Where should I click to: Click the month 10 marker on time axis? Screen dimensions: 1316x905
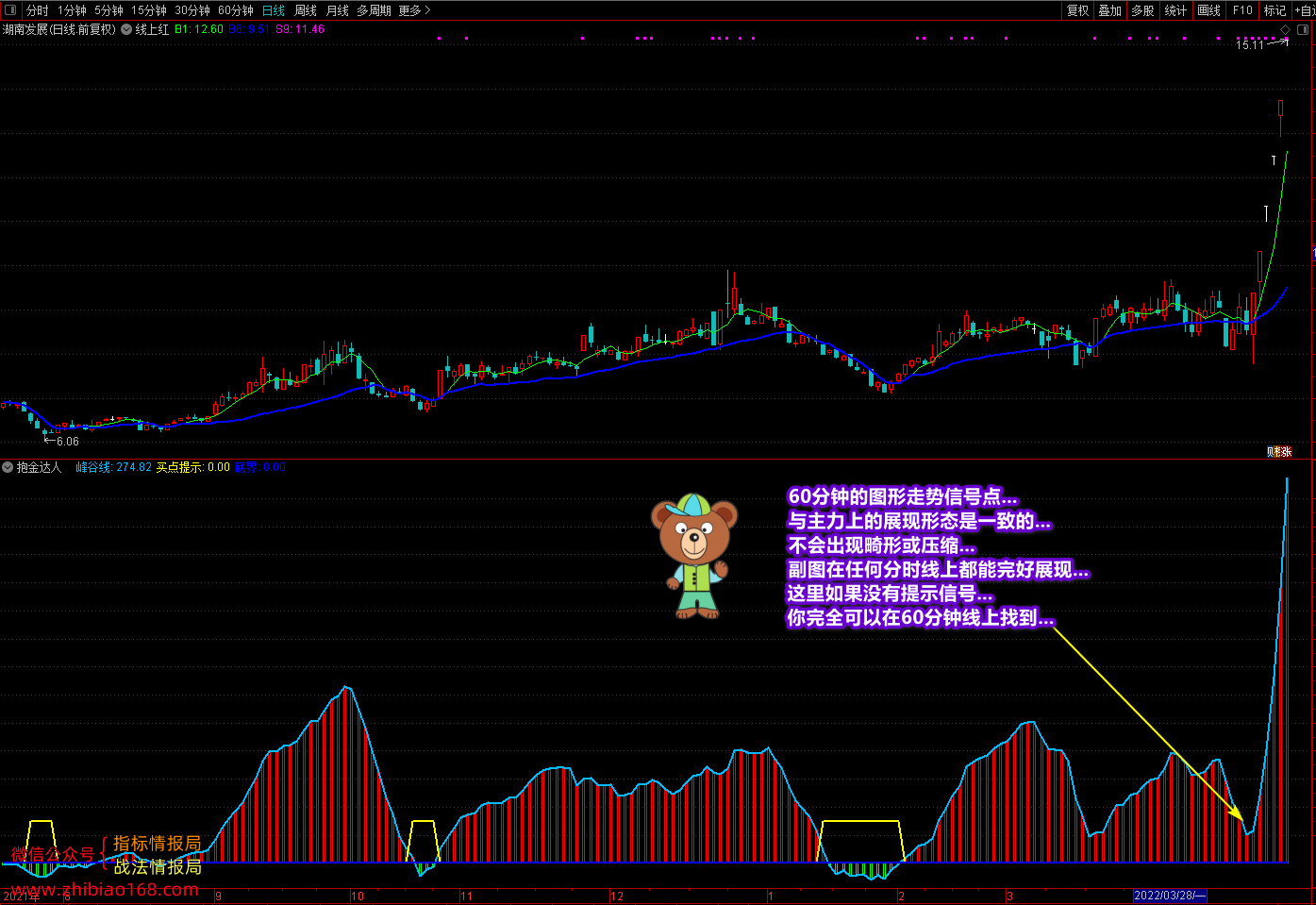[x=358, y=896]
